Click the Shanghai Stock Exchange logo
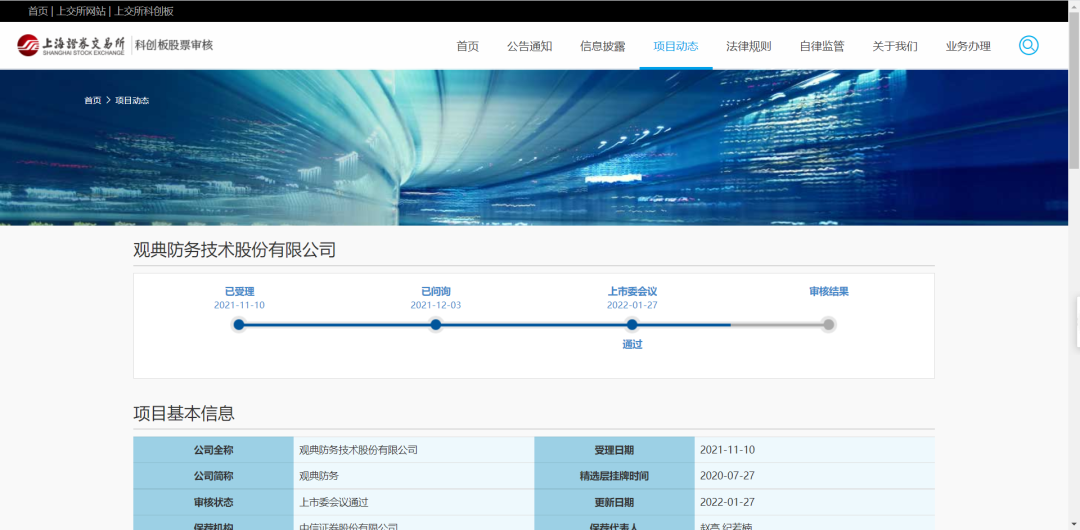The width and height of the screenshot is (1080, 530). (x=71, y=45)
